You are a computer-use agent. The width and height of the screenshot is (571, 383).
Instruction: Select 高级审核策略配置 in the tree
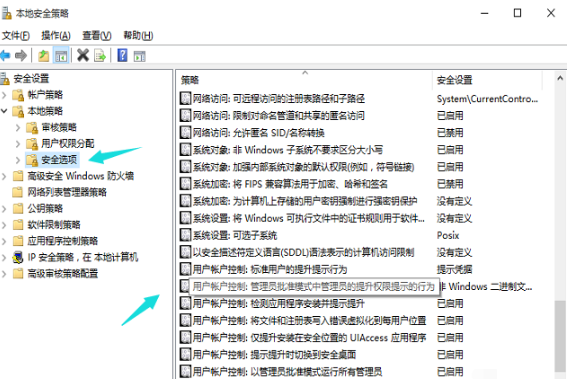[x=63, y=273]
